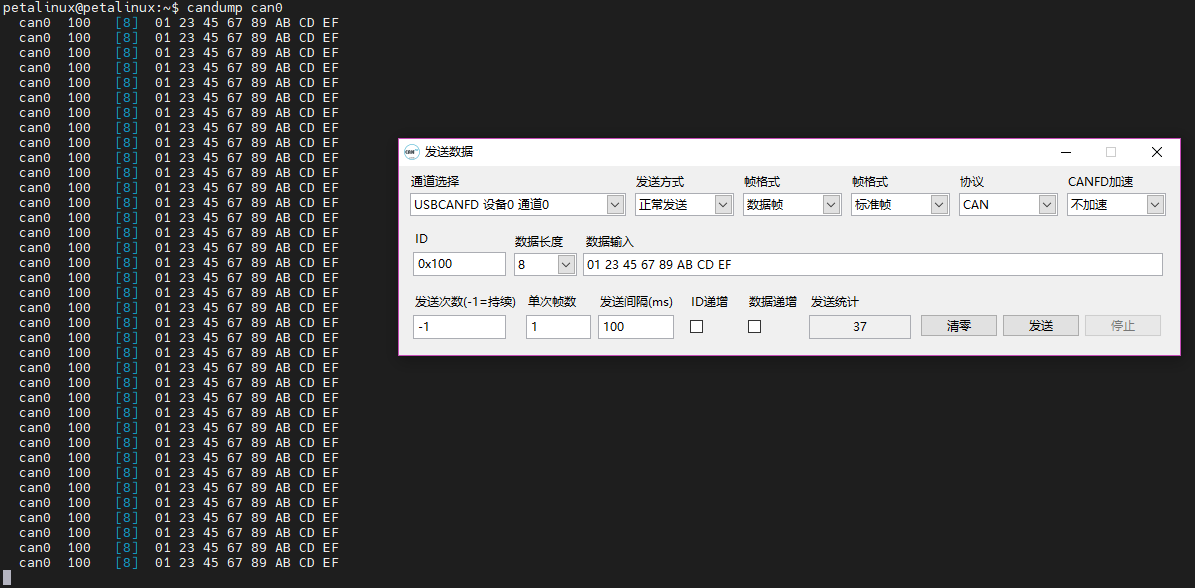Click the app icon in 发送数据 title bar
Screen dimensions: 1195x588
point(412,152)
